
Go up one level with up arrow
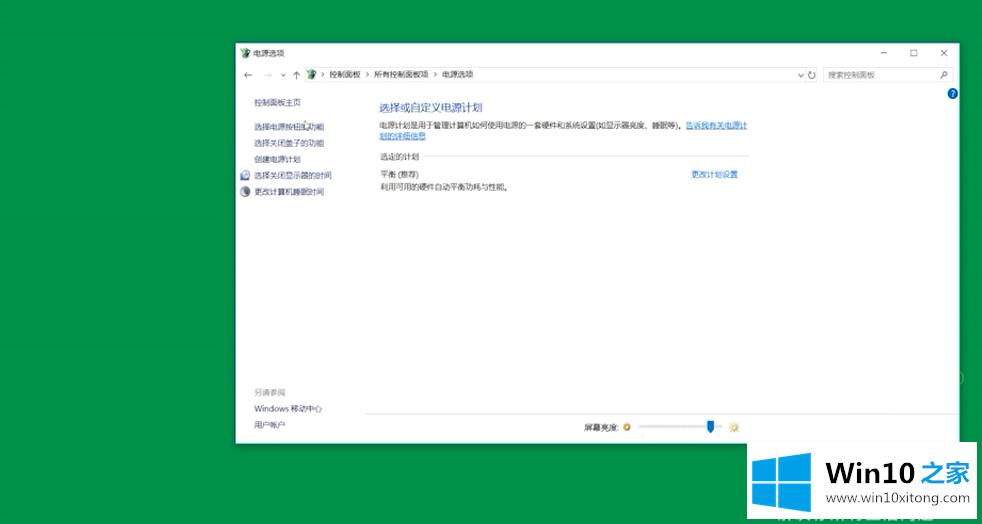(x=296, y=75)
